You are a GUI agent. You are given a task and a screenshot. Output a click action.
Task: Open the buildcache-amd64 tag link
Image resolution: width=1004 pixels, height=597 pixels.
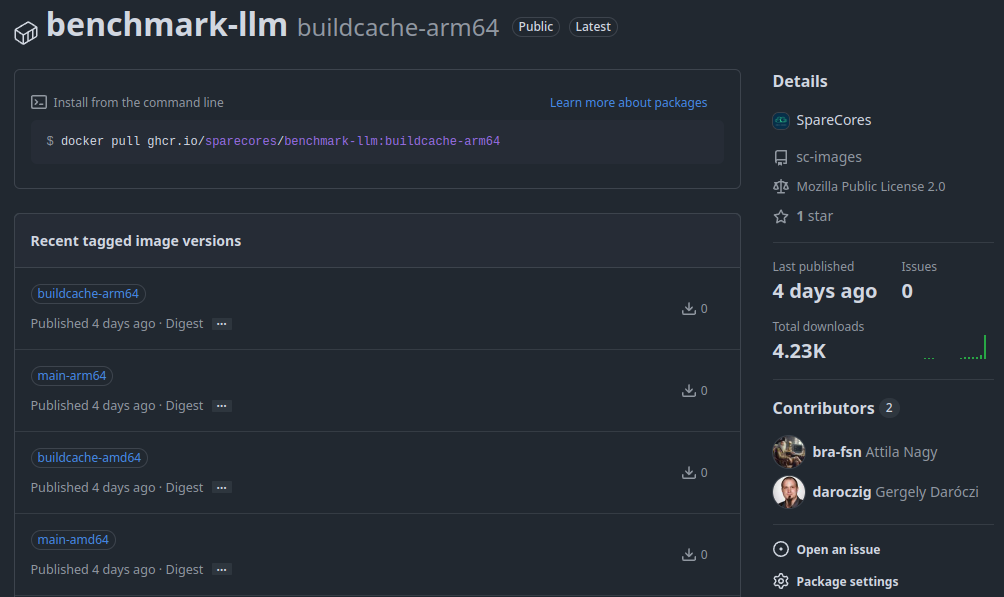click(x=90, y=458)
